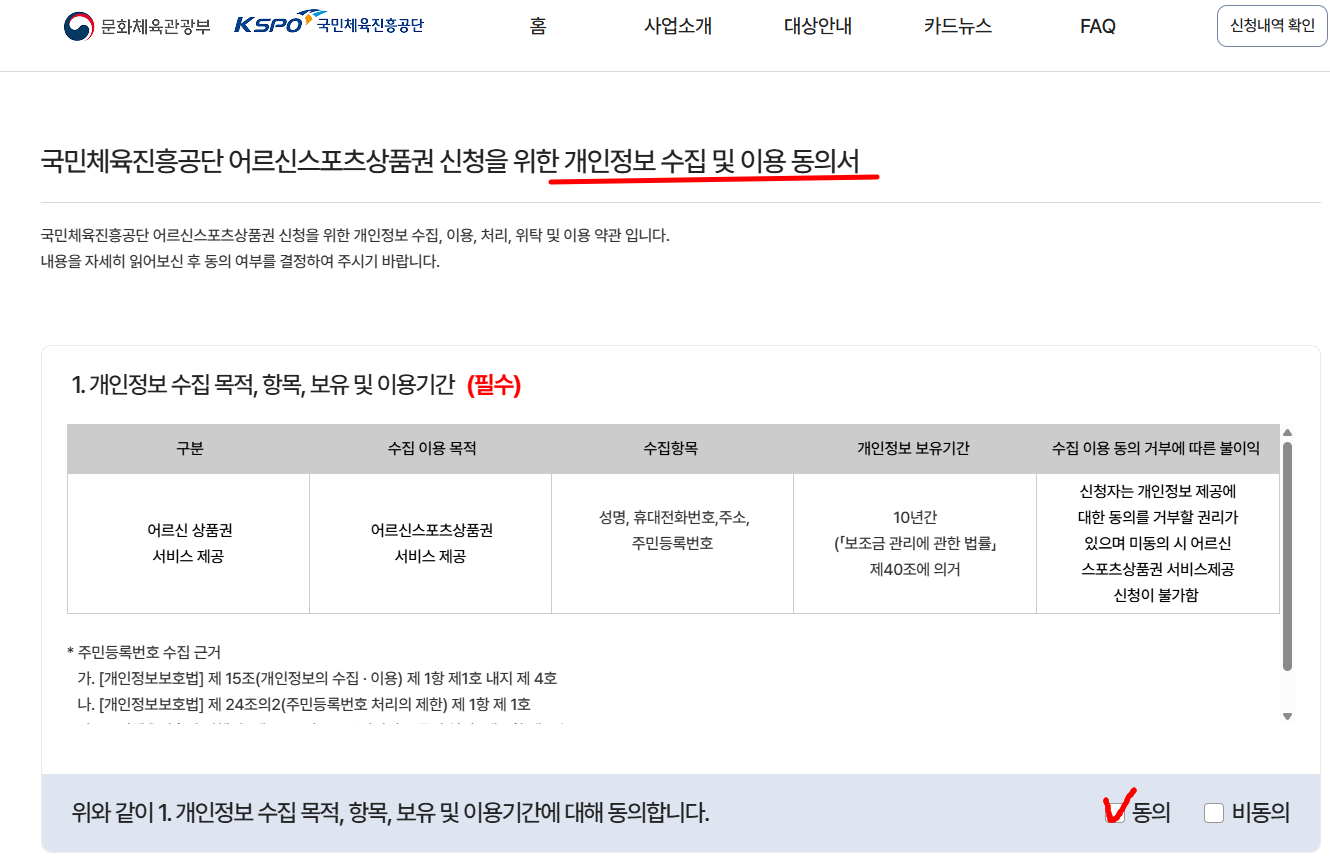Viewport: 1330px width, 868px height.
Task: Open the 대상안내 menu item
Action: [x=818, y=27]
